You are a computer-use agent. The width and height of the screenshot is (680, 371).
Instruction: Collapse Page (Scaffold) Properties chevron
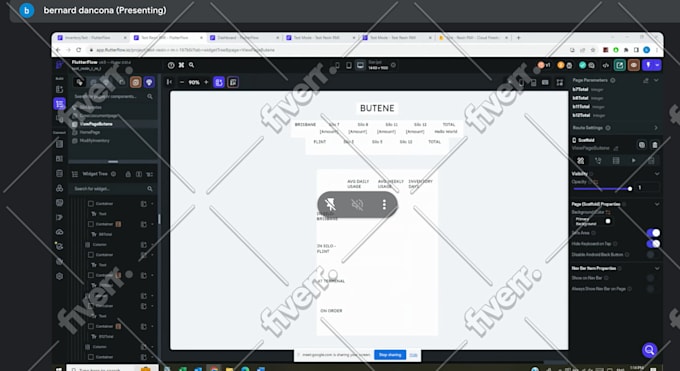click(657, 204)
